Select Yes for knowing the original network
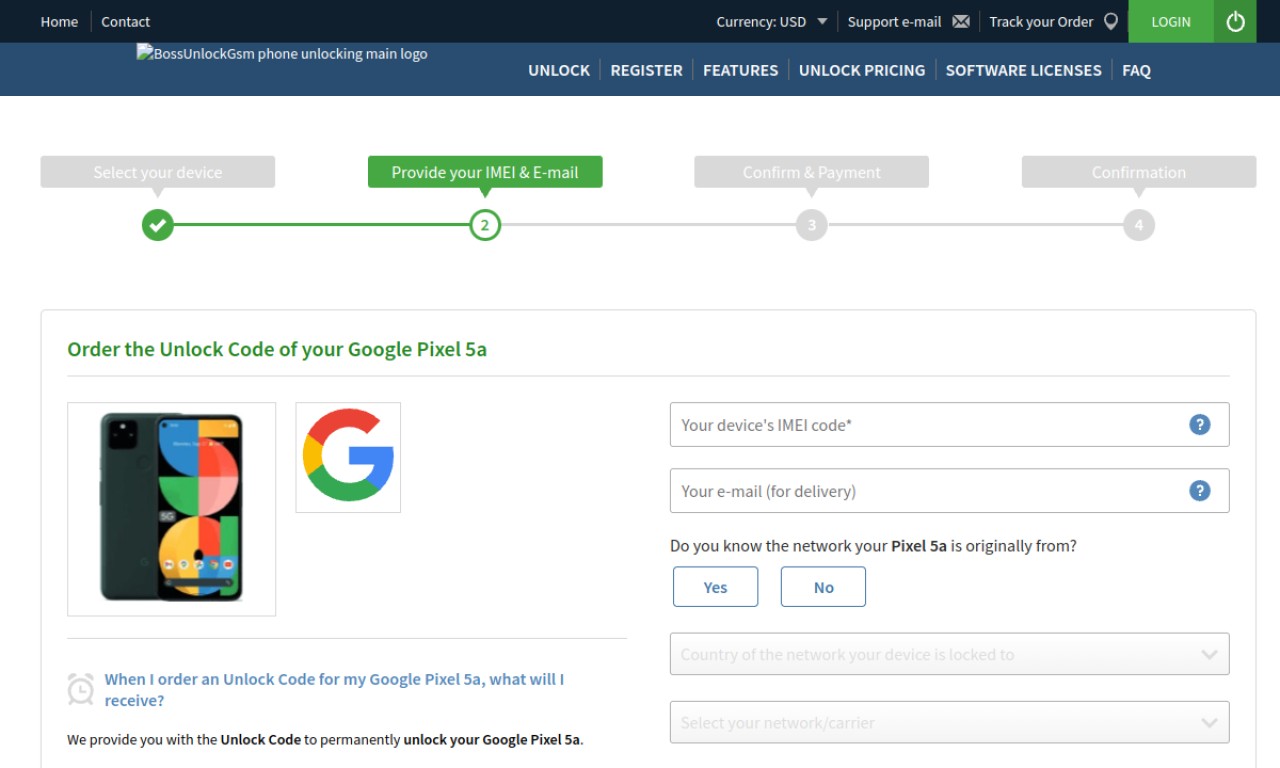 coord(715,587)
